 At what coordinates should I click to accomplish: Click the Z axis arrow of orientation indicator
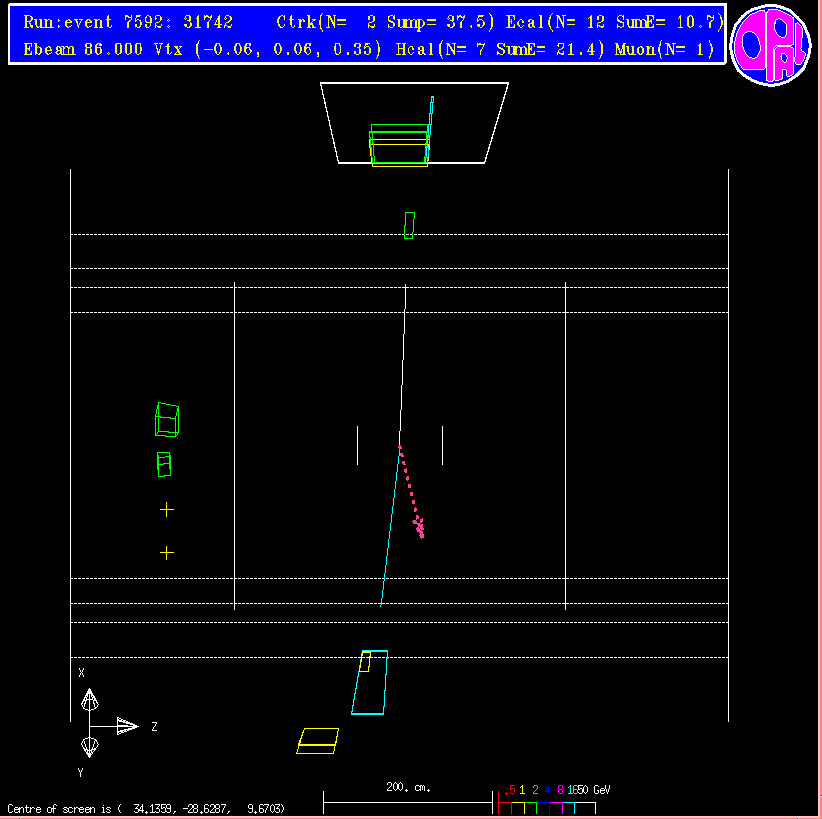(127, 726)
